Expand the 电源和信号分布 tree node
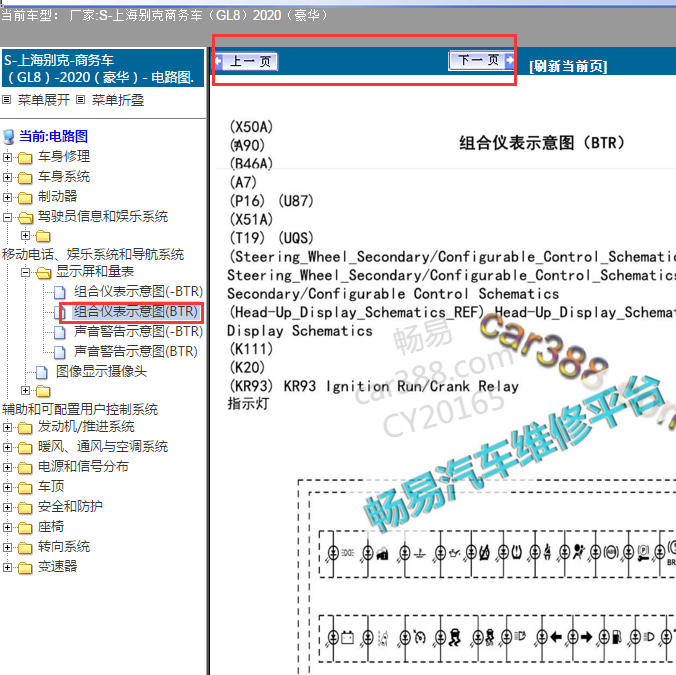Image resolution: width=676 pixels, height=675 pixels. [7, 467]
